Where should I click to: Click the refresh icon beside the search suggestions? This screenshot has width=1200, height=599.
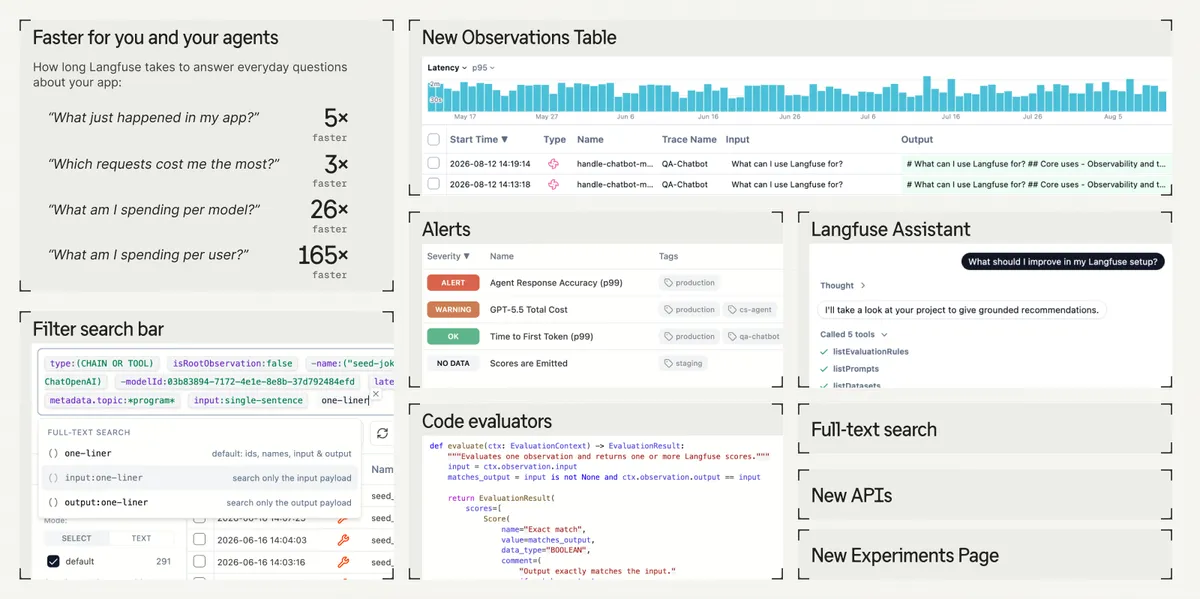(x=382, y=434)
